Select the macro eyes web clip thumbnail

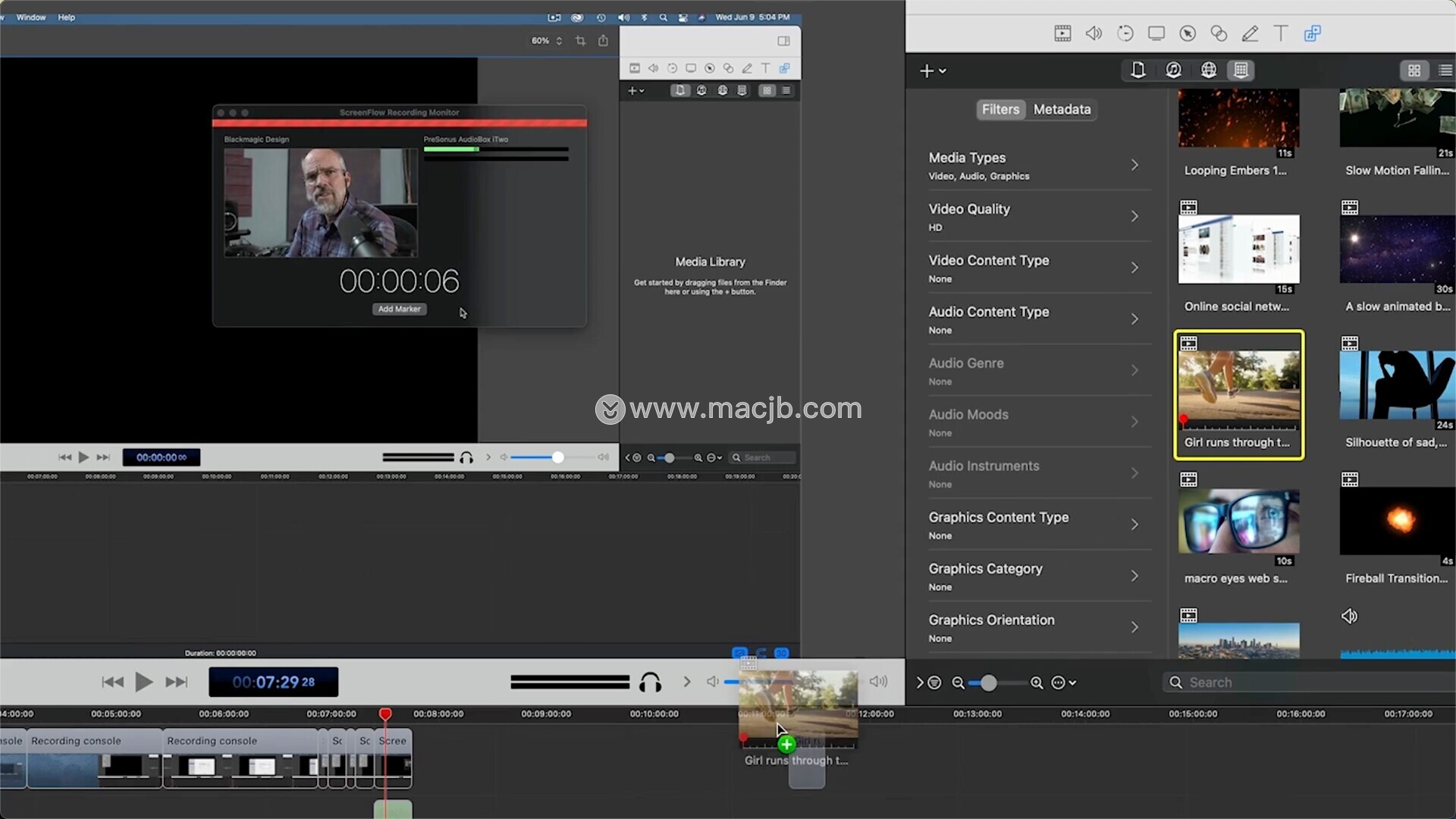pyautogui.click(x=1238, y=521)
